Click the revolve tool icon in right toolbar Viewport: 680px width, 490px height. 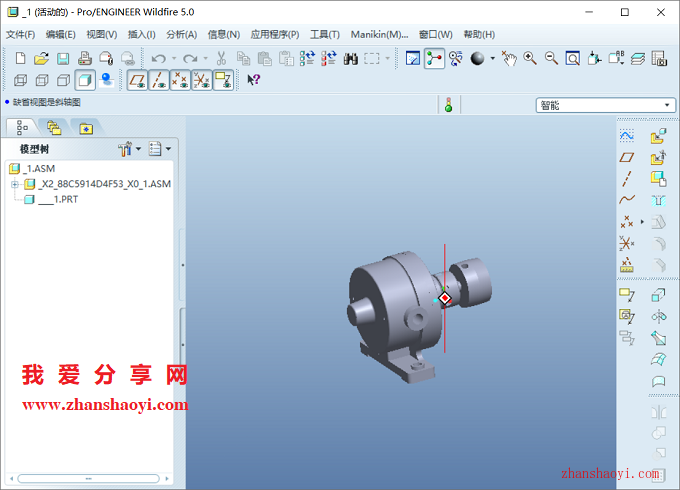pyautogui.click(x=658, y=317)
